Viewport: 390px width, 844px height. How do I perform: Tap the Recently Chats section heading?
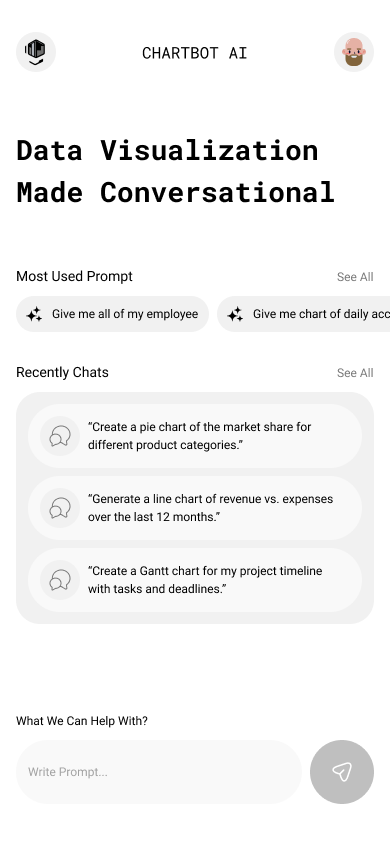pos(62,372)
